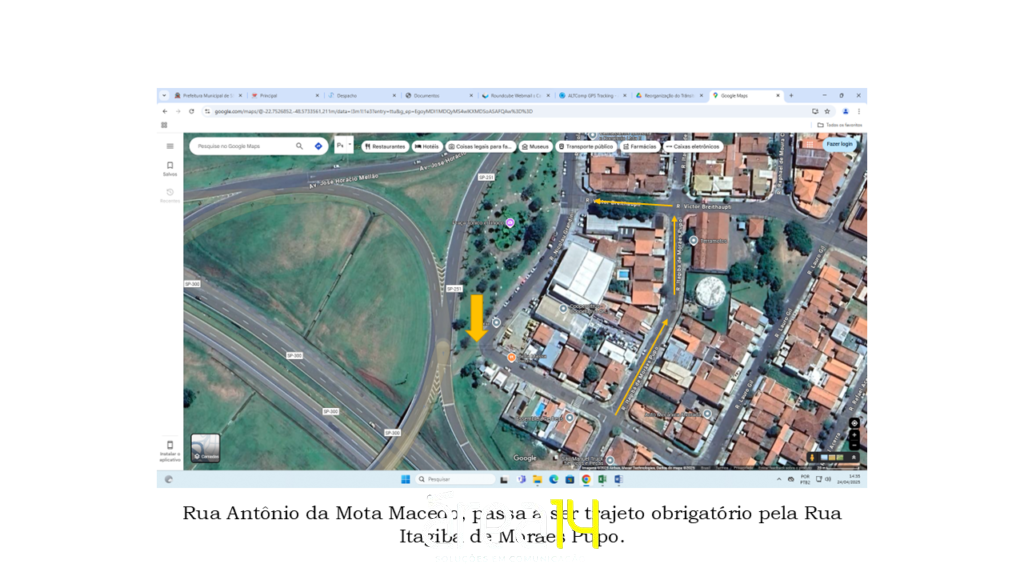Open the Google Maps hamburger menu

pos(170,146)
